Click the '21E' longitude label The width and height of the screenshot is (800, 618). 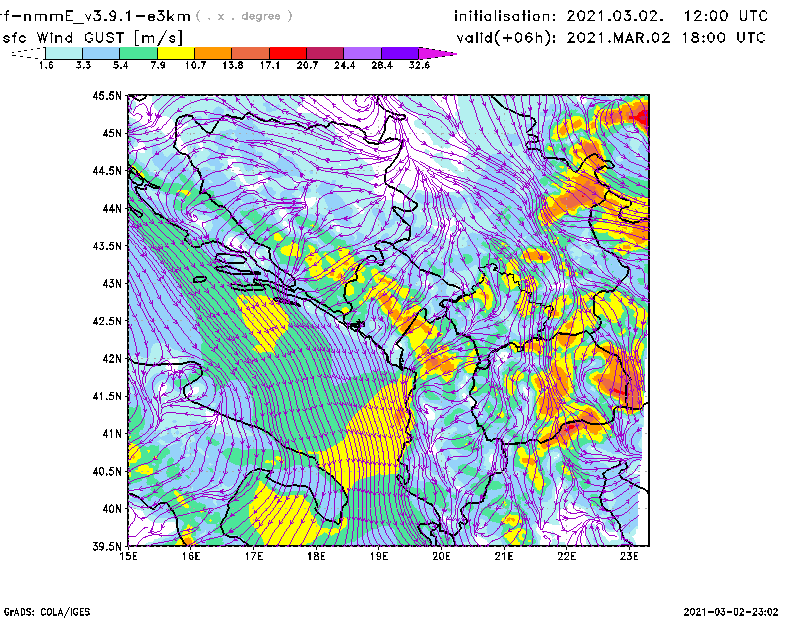(504, 556)
